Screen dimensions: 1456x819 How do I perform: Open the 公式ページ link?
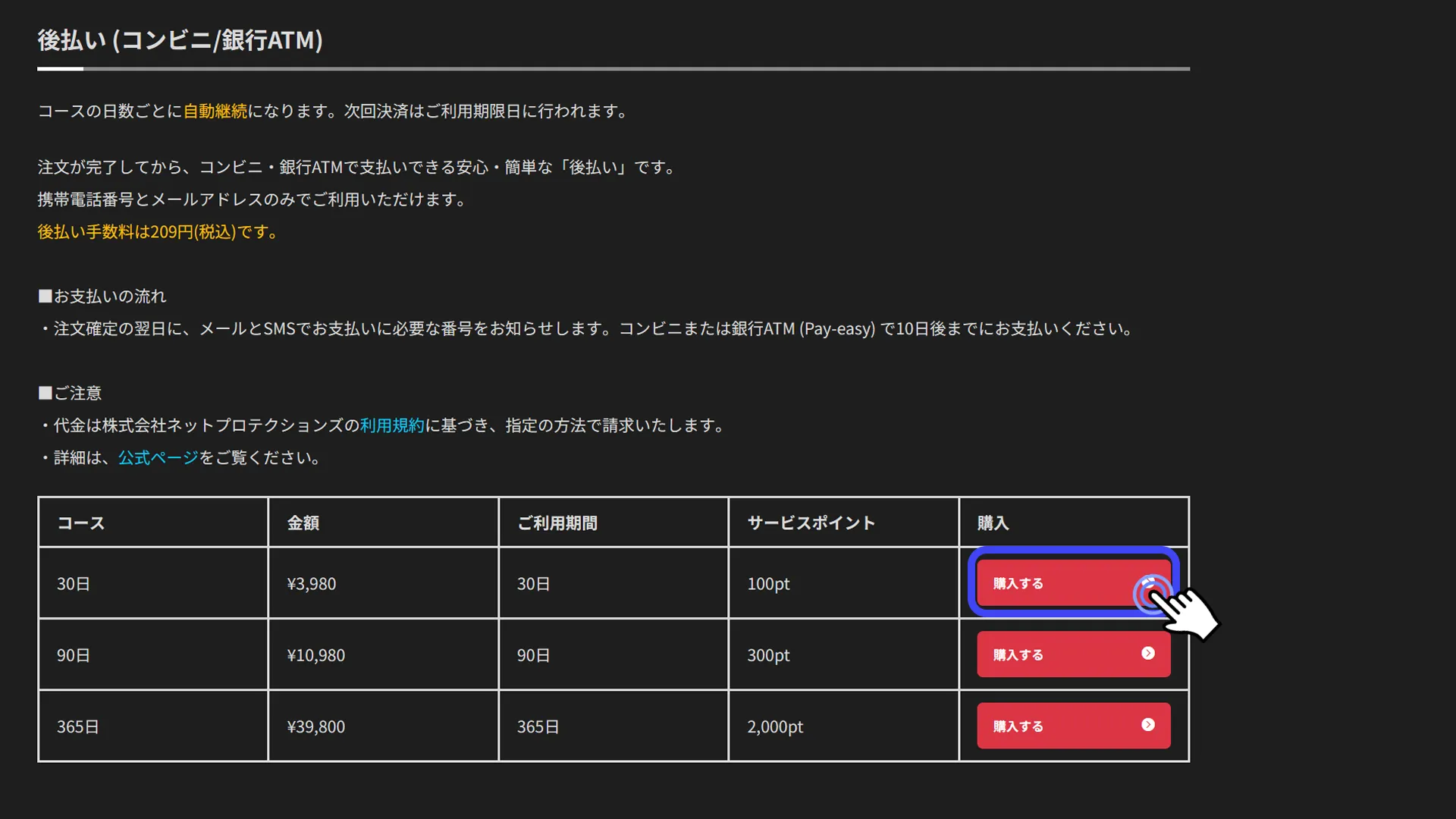158,458
